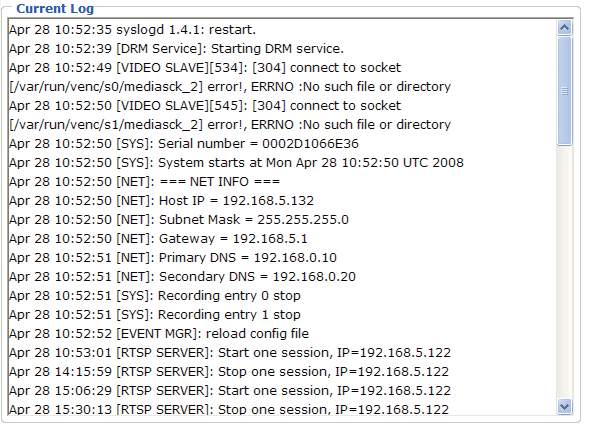Click the vertical scrollbar thumb
Screen dimensions: 589x430
tap(565, 91)
